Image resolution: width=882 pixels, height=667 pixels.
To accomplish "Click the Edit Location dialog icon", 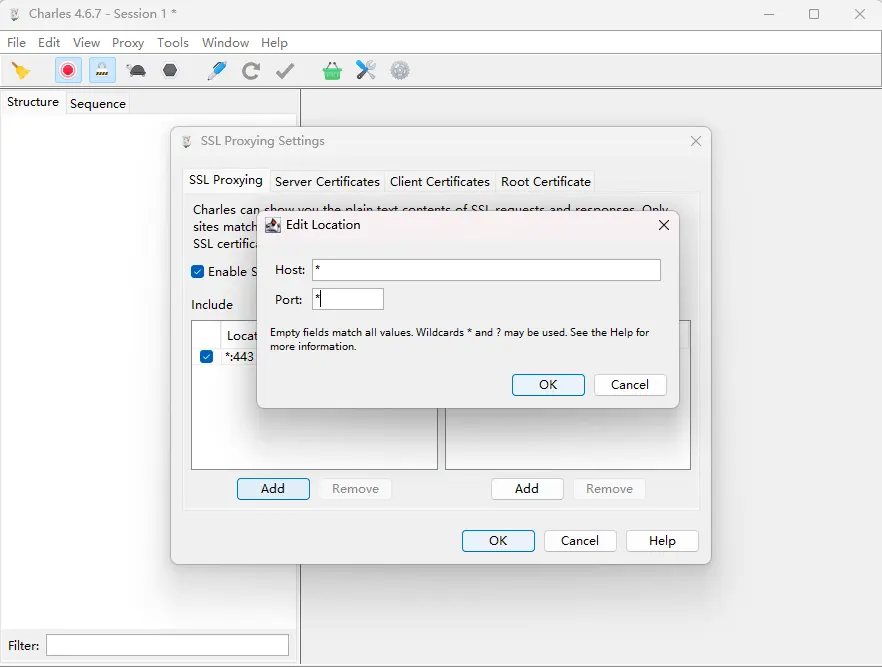I will (273, 225).
